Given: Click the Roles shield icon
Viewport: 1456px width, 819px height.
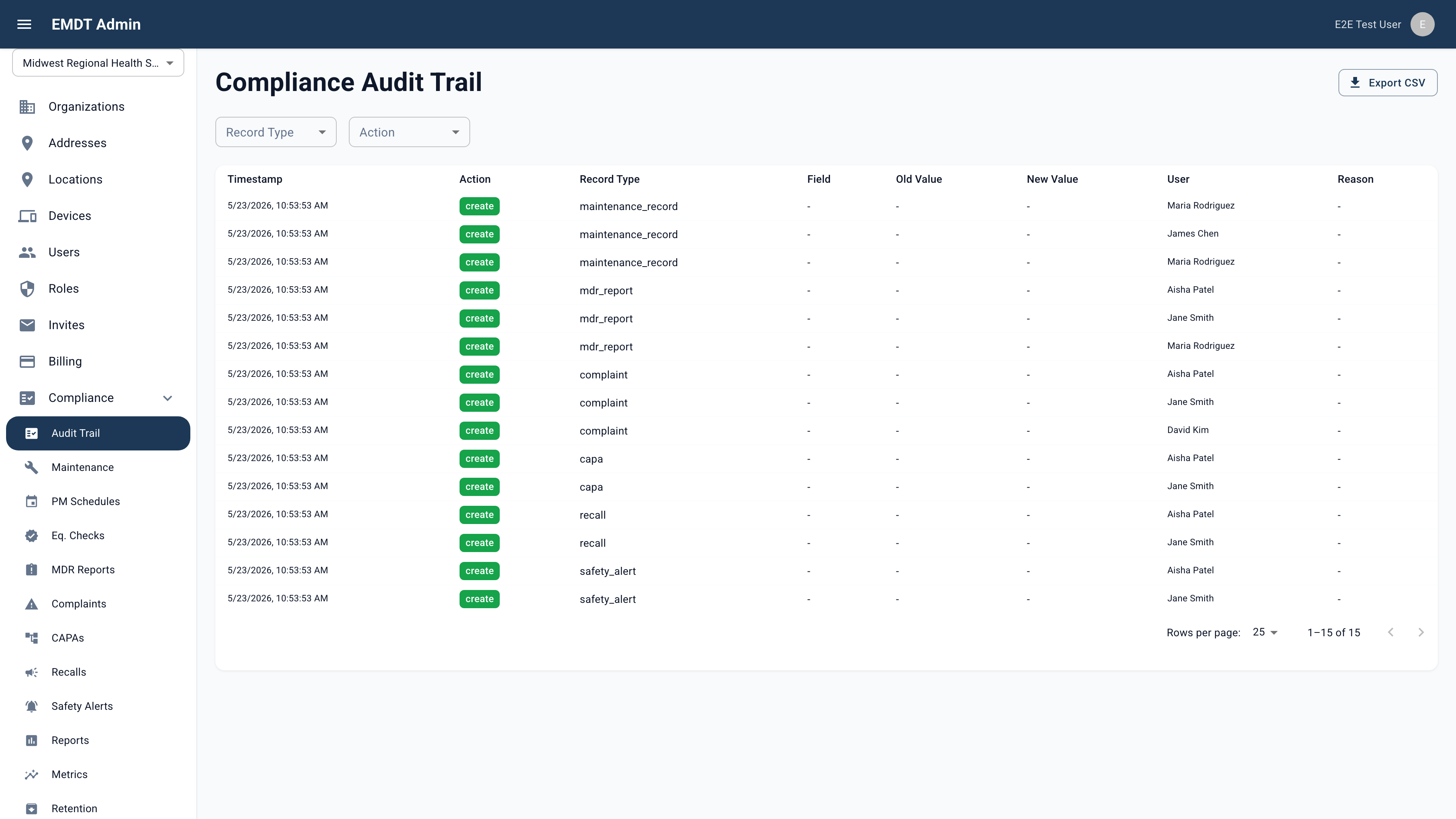Looking at the screenshot, I should tap(27, 289).
